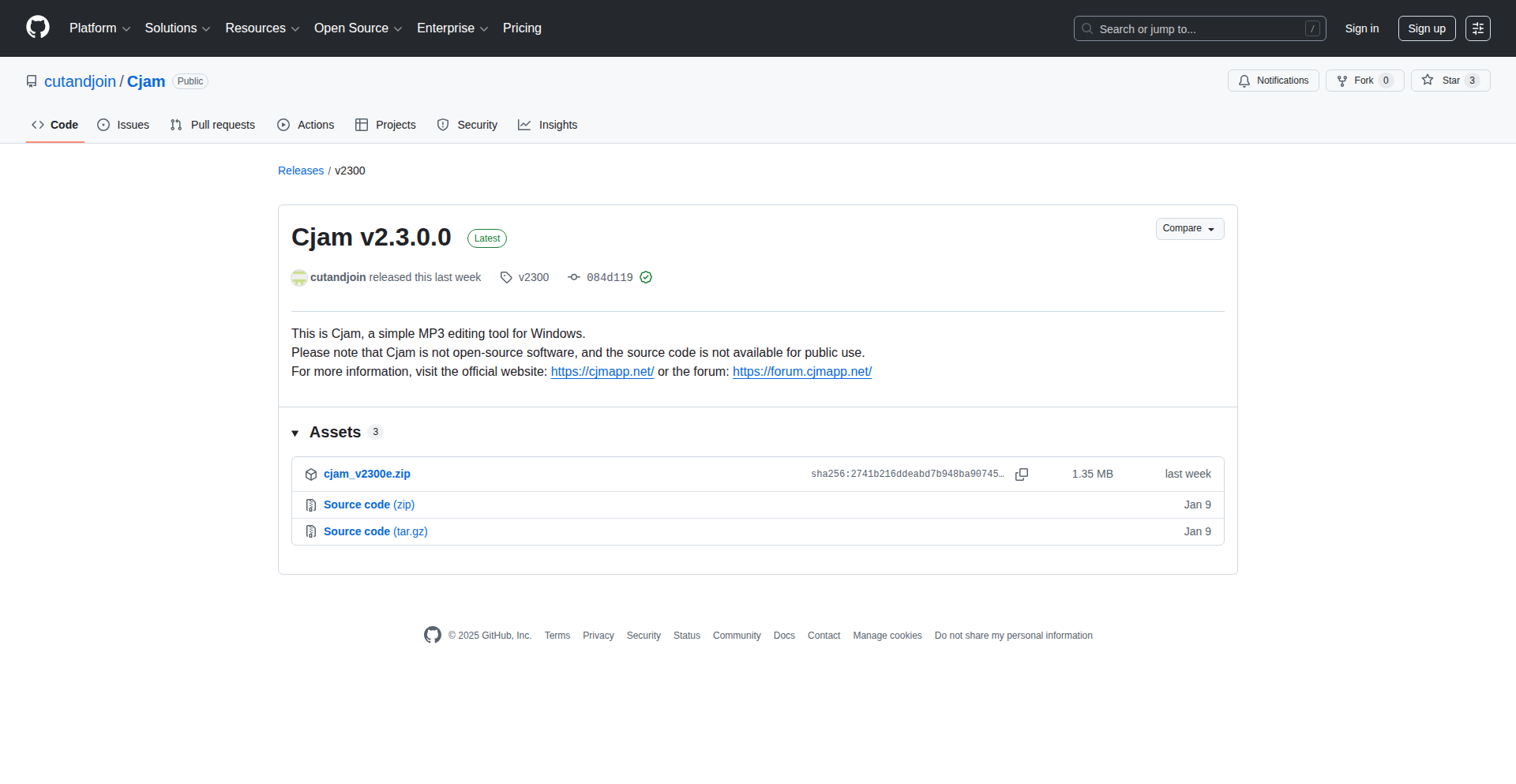
Task: Expand the Open Source menu
Action: 358,28
